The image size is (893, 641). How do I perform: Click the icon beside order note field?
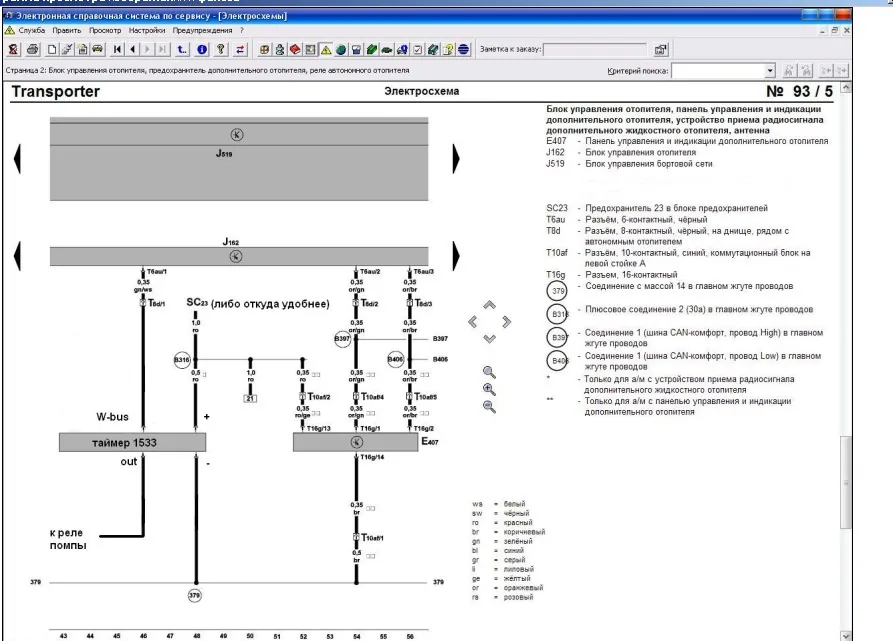tap(661, 50)
